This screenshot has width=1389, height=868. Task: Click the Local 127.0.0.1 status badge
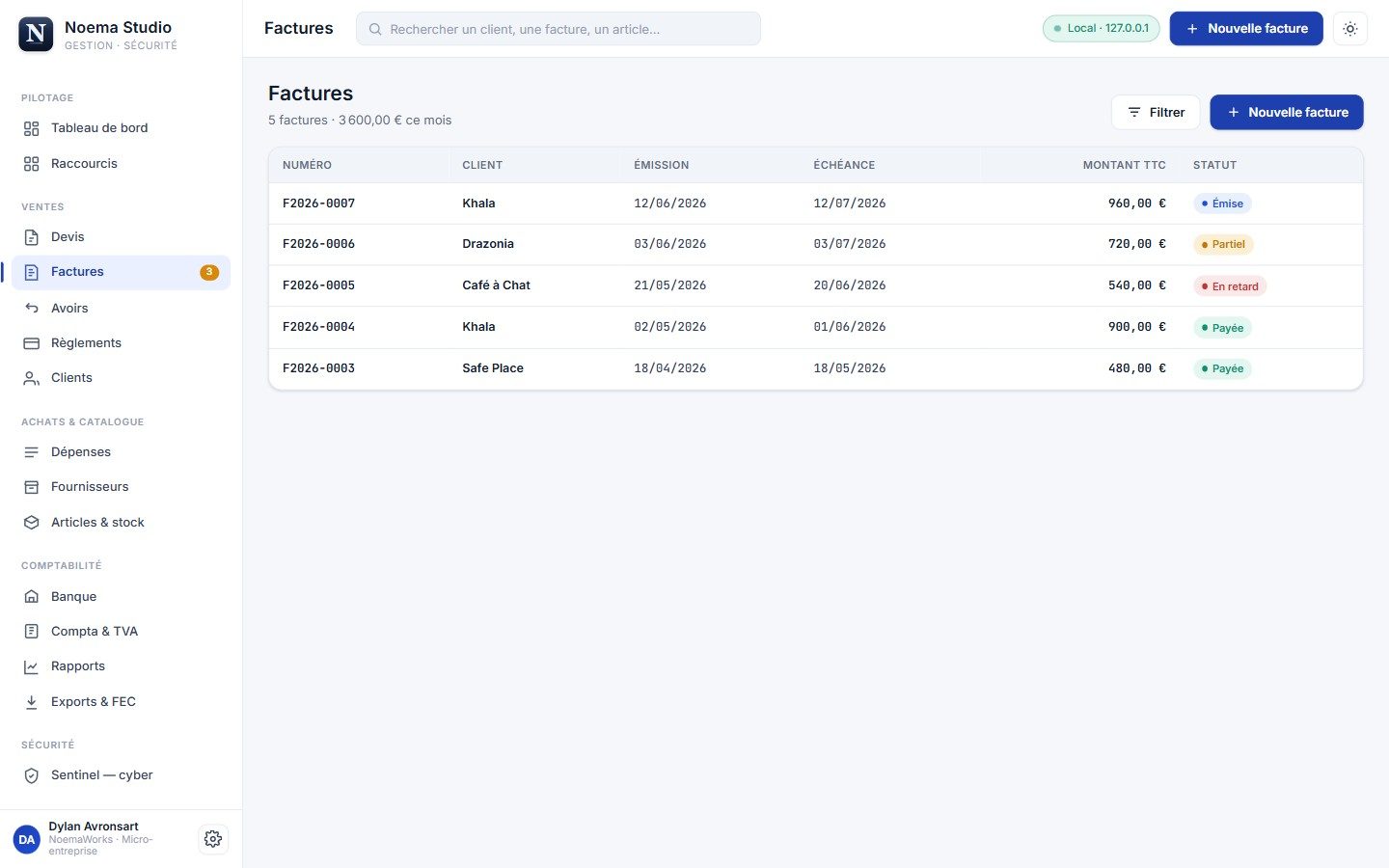coord(1101,28)
